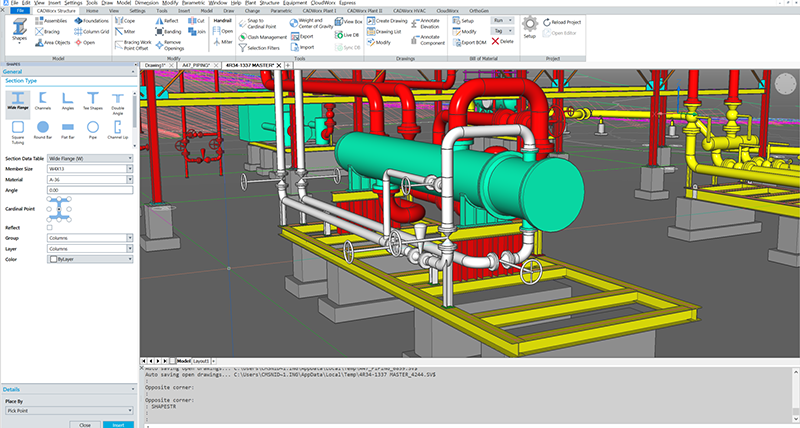
Task: Choose the Tee Shapes section type
Action: click(93, 100)
